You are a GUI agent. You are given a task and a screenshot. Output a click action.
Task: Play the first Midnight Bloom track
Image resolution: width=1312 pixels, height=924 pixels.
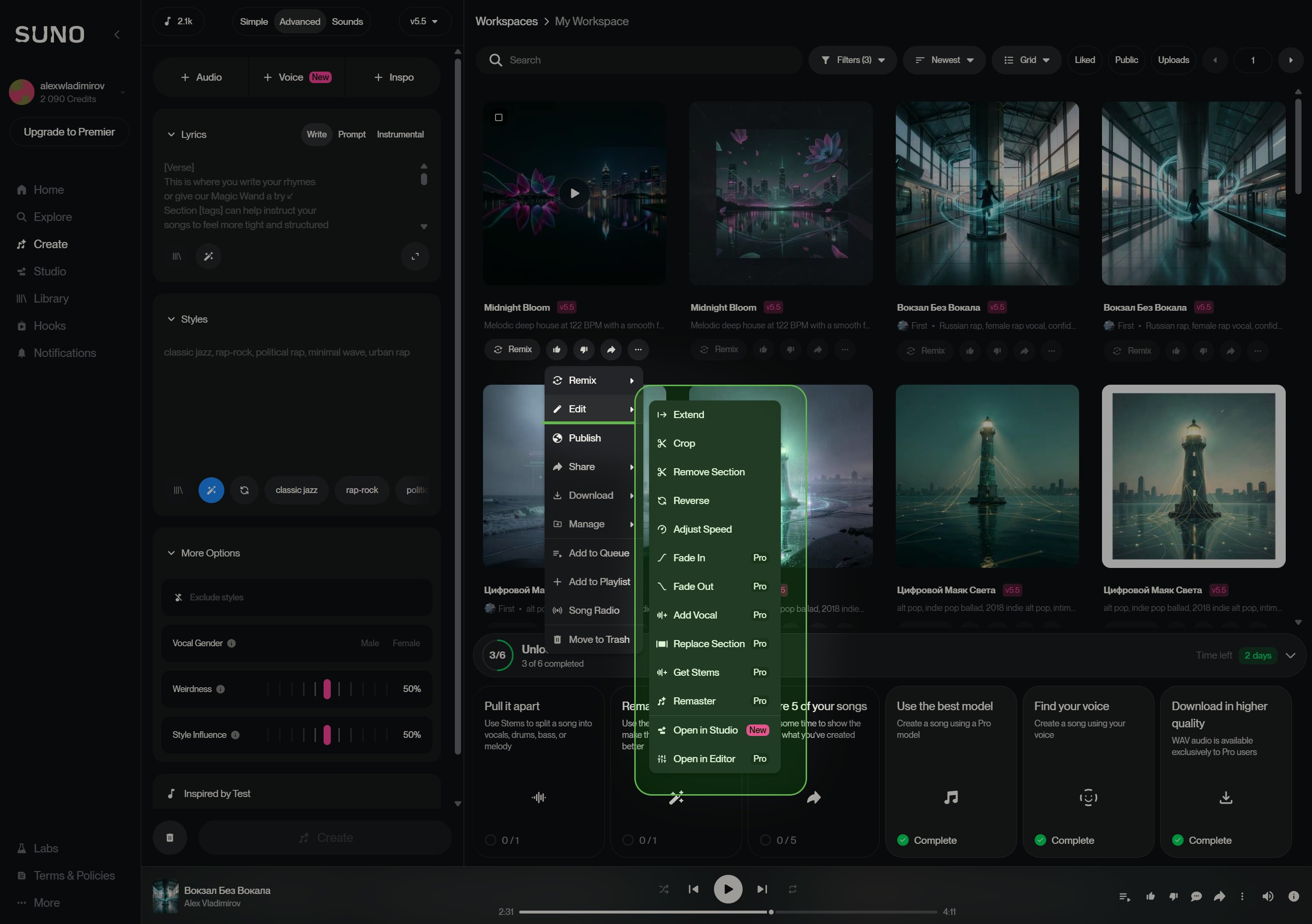575,193
